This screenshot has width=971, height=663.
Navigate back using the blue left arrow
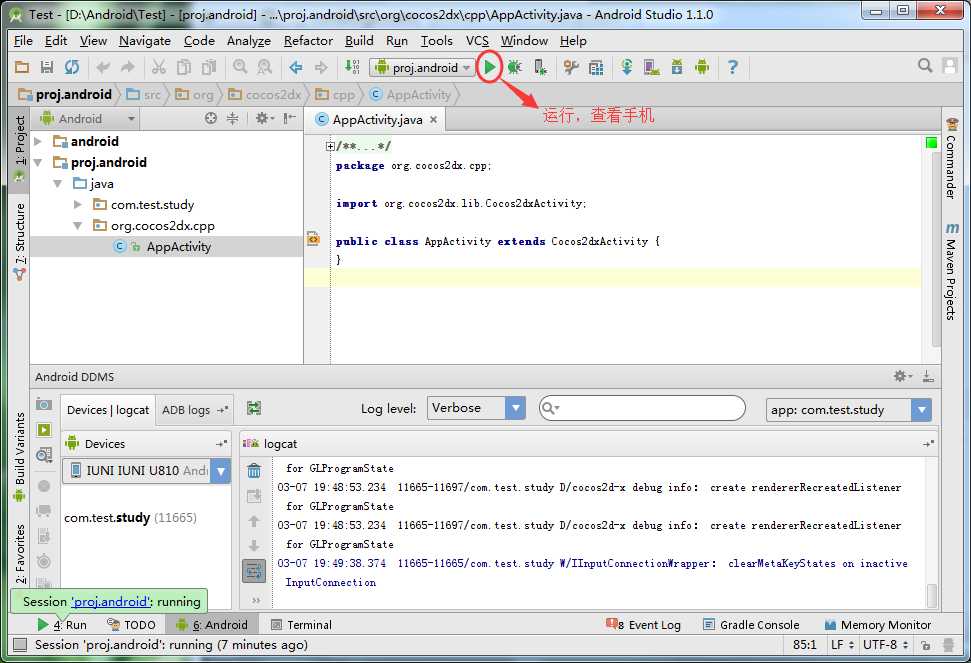click(x=295, y=67)
